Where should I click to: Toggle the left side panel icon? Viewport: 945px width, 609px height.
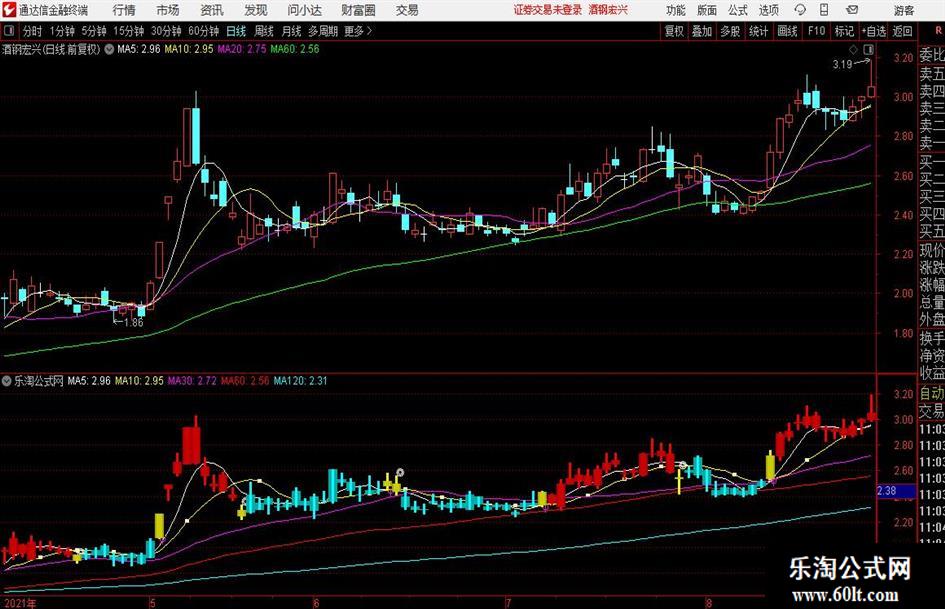click(x=8, y=31)
